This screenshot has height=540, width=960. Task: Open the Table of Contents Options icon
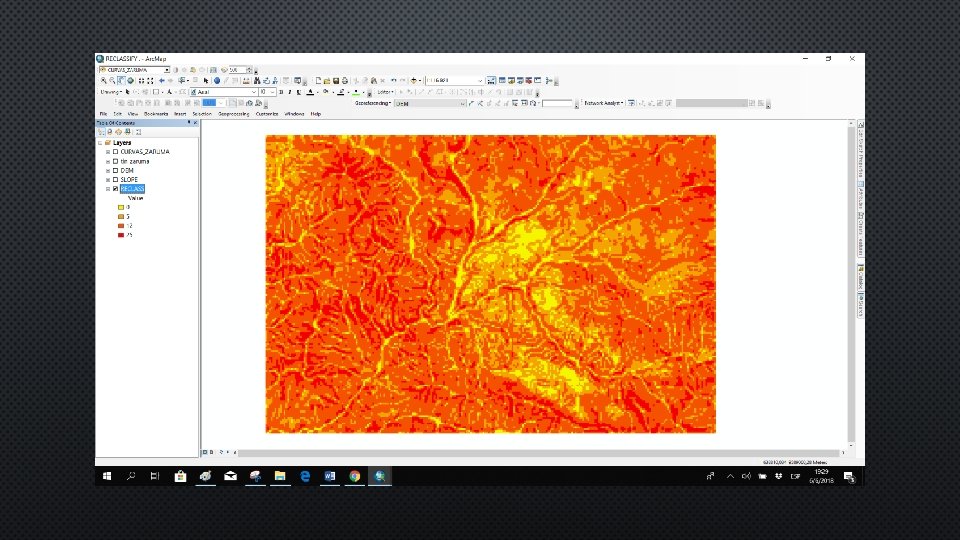pos(138,132)
